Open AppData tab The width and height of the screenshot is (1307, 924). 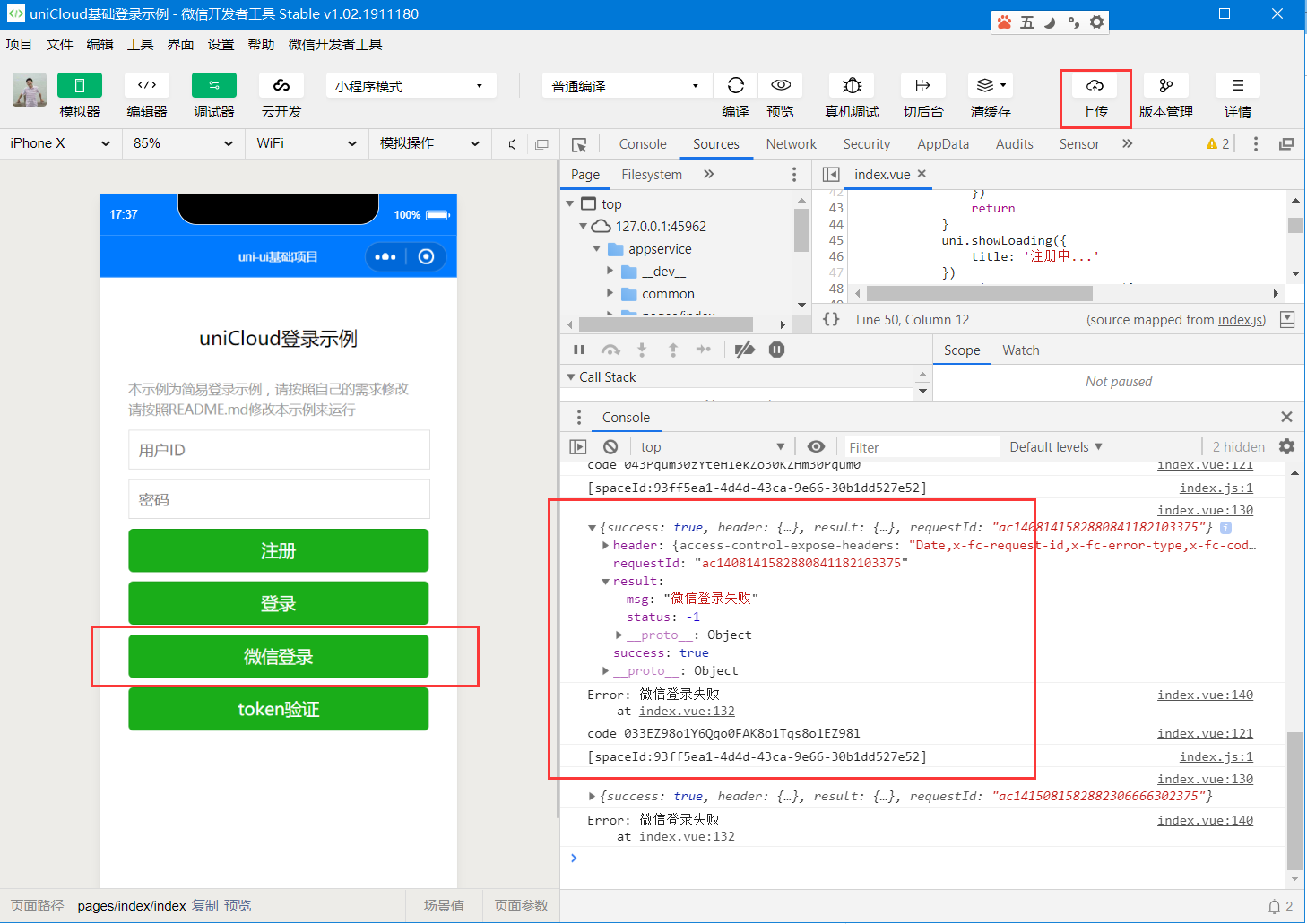pos(943,144)
